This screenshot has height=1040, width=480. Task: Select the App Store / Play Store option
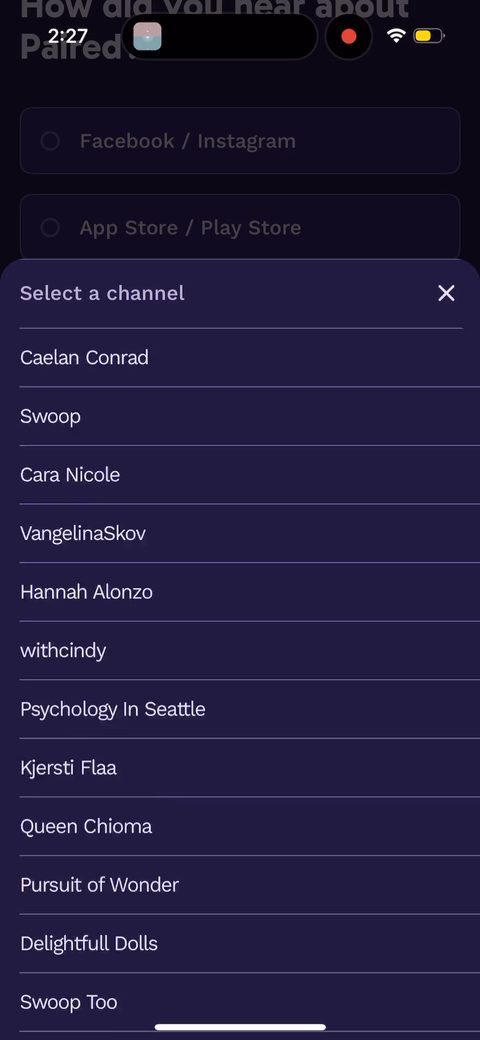coord(240,228)
